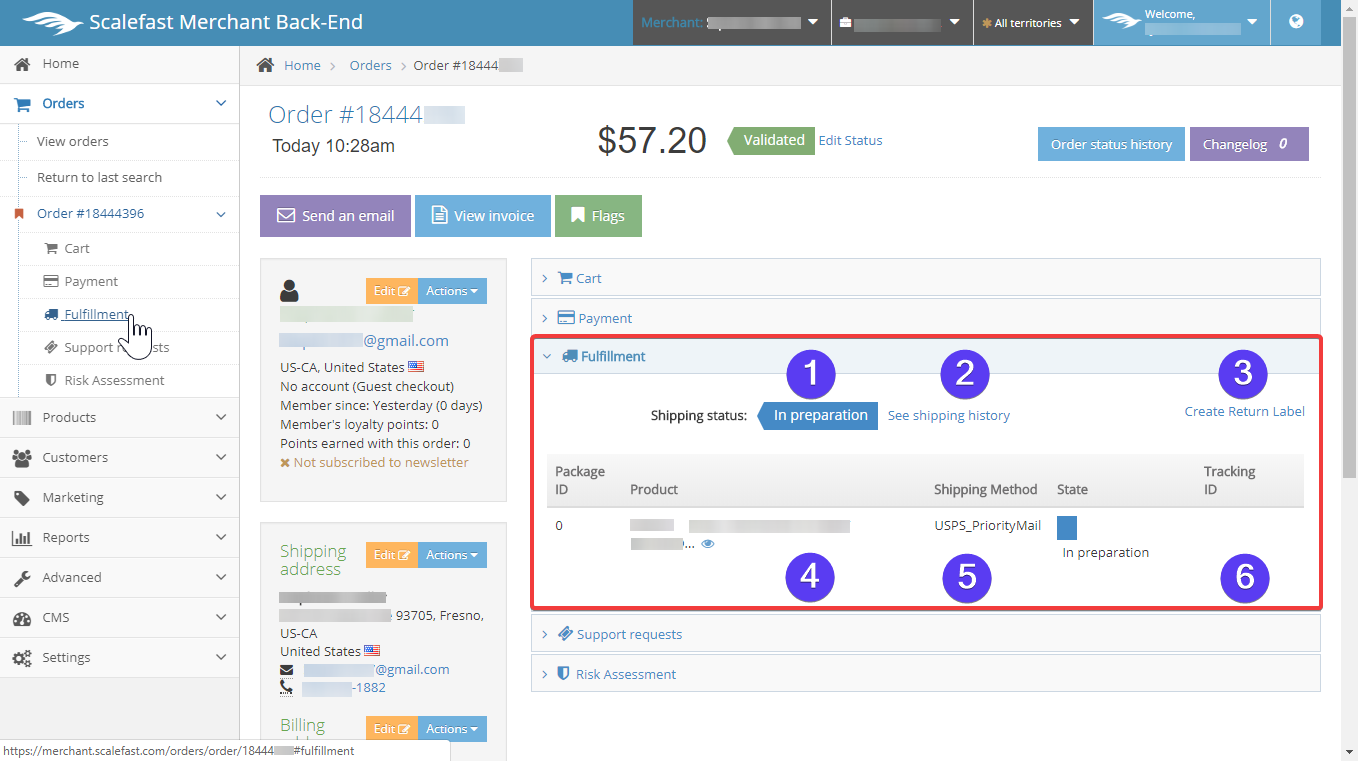The width and height of the screenshot is (1358, 761).
Task: Open the Flags button
Action: coord(597,216)
